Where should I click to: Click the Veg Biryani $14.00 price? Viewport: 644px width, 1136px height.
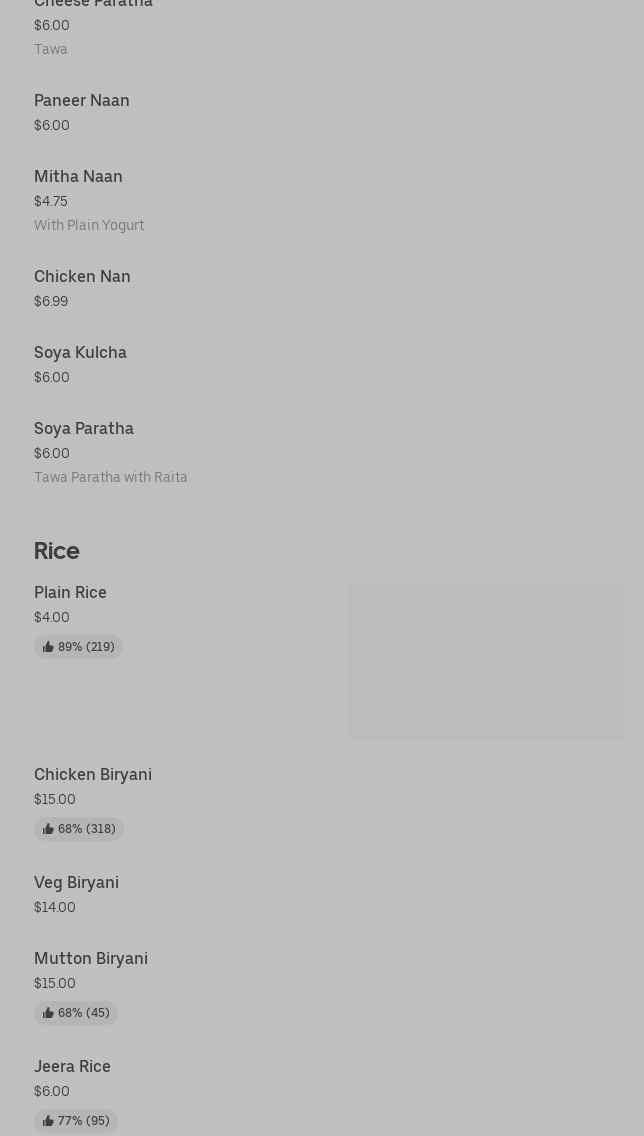[55, 907]
